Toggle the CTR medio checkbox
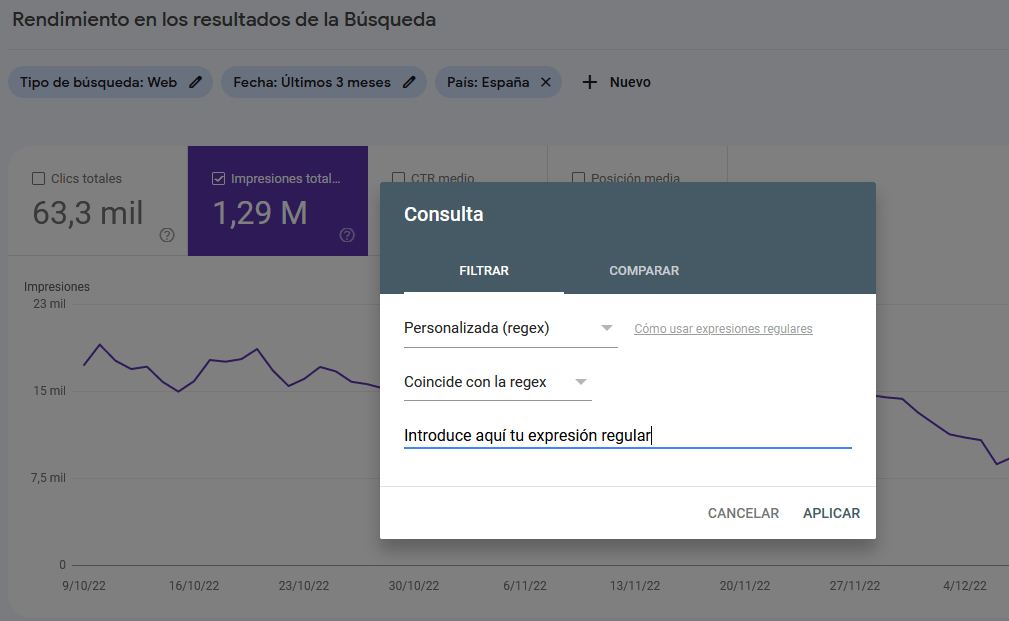Image resolution: width=1009 pixels, height=621 pixels. pos(398,177)
